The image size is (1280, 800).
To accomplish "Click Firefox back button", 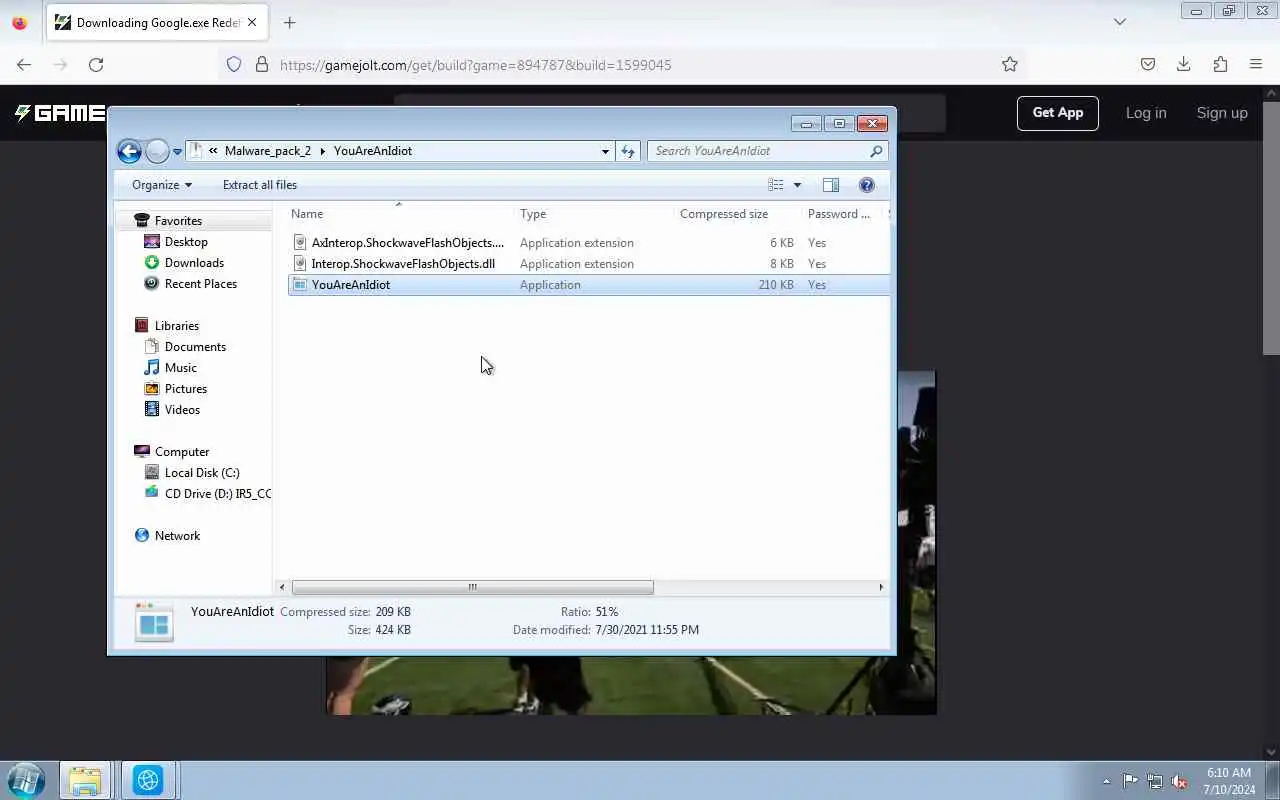I will point(24,64).
